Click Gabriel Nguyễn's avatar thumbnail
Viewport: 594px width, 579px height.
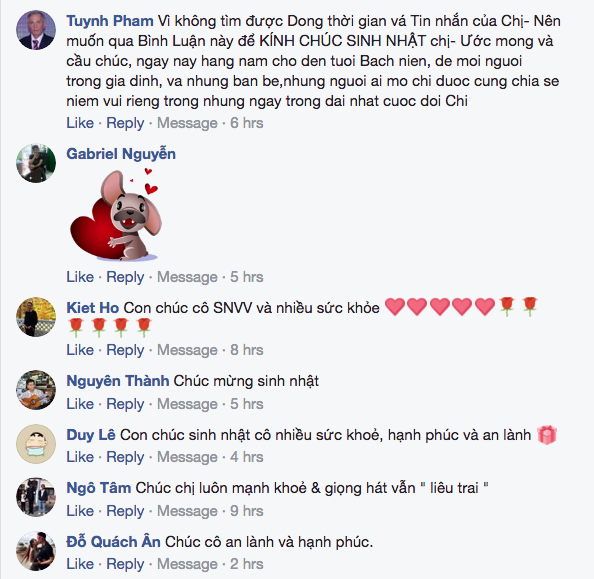pyautogui.click(x=36, y=163)
